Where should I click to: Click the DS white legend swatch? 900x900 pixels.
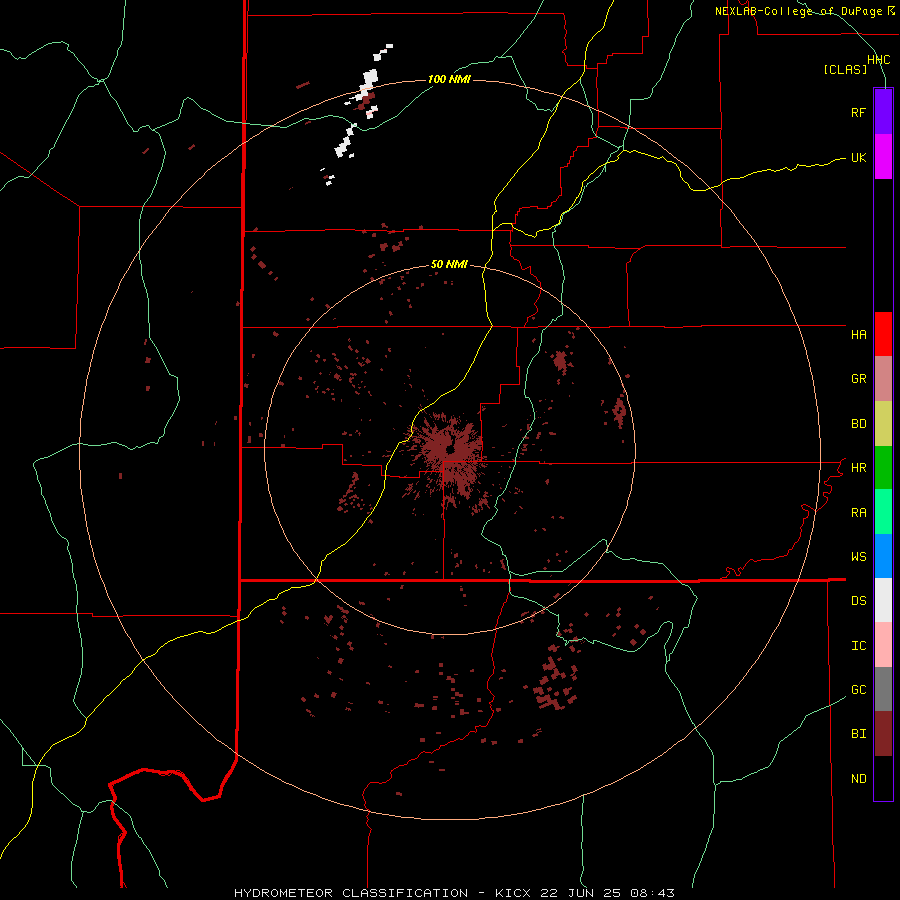point(883,600)
